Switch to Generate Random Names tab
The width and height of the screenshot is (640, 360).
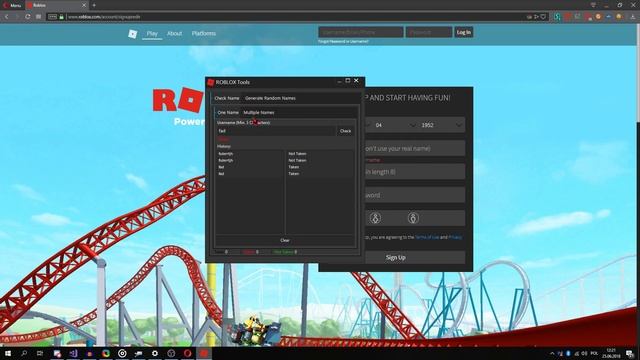click(x=270, y=98)
